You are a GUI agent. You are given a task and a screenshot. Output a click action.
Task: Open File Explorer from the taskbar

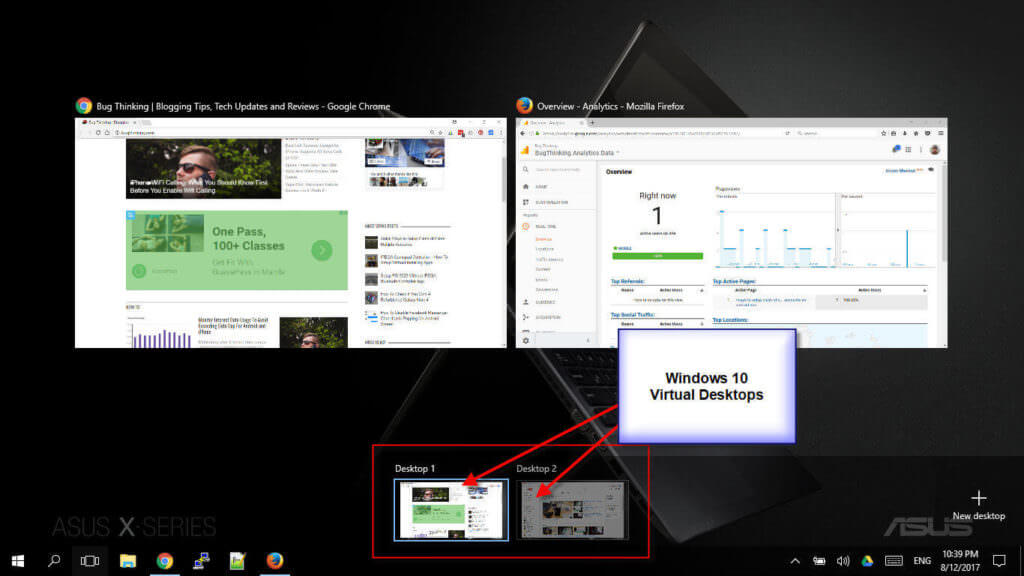pyautogui.click(x=127, y=560)
